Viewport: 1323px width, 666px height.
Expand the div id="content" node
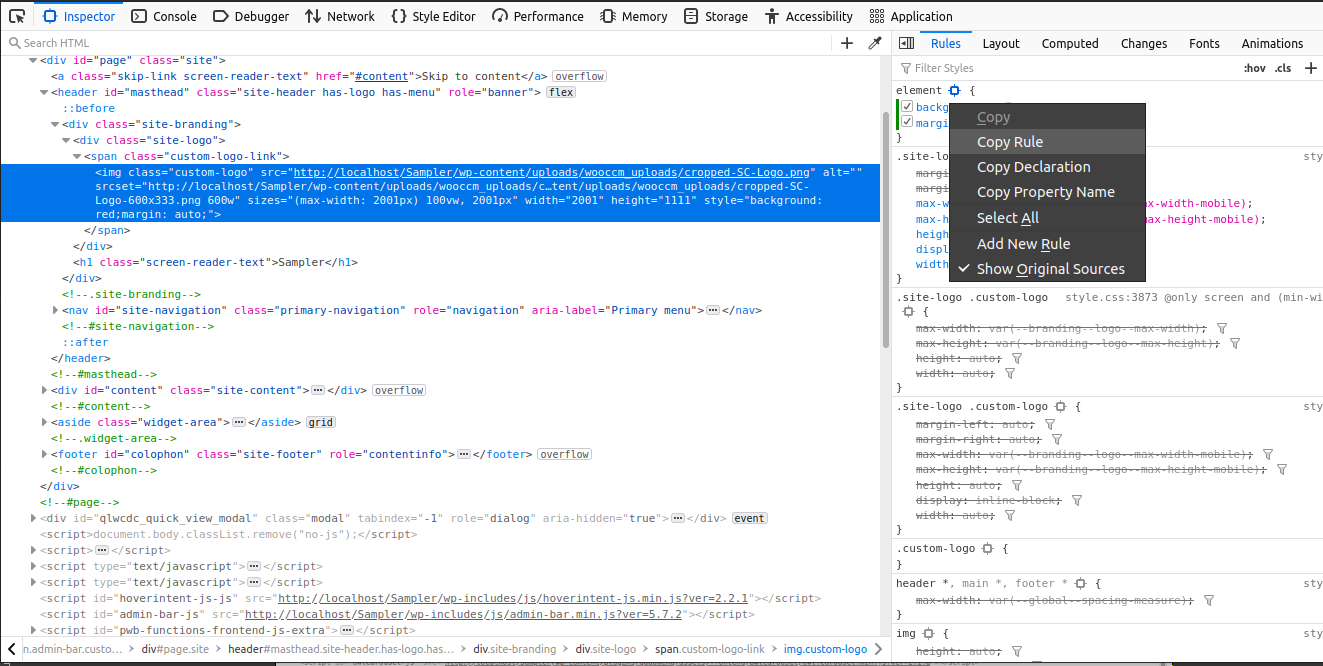tap(44, 390)
